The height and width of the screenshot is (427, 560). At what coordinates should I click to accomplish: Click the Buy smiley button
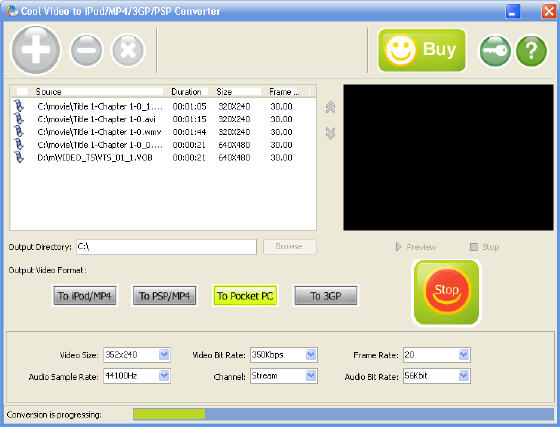[x=422, y=50]
